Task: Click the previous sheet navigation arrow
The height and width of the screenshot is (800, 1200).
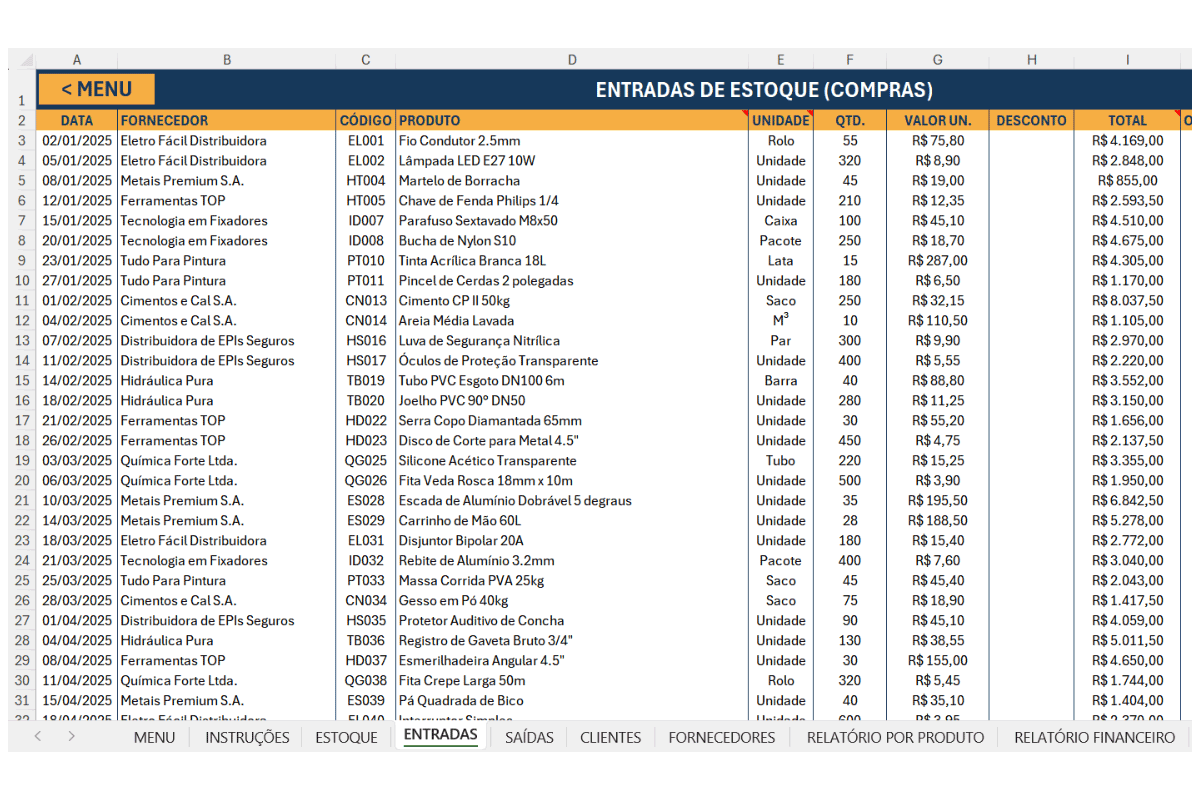Action: 38,736
